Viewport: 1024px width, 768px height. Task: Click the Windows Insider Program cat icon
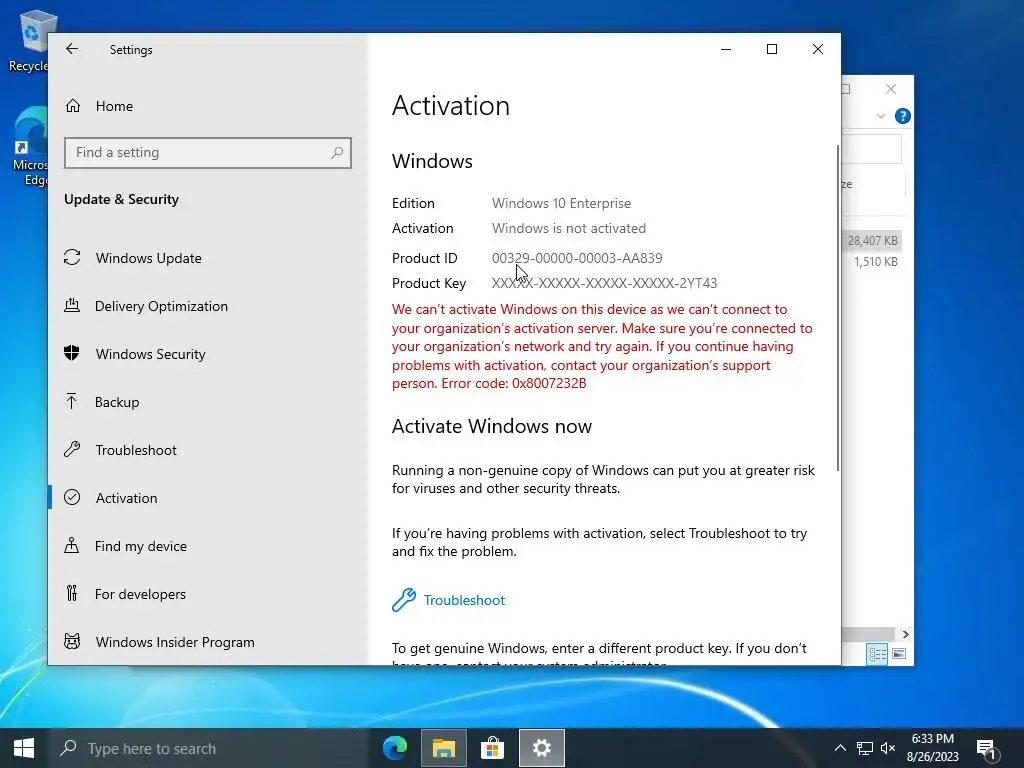click(72, 641)
